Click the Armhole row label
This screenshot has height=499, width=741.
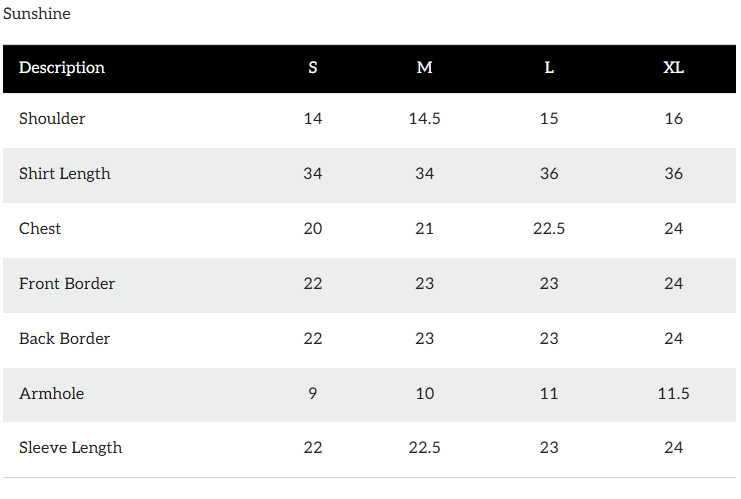pos(51,394)
